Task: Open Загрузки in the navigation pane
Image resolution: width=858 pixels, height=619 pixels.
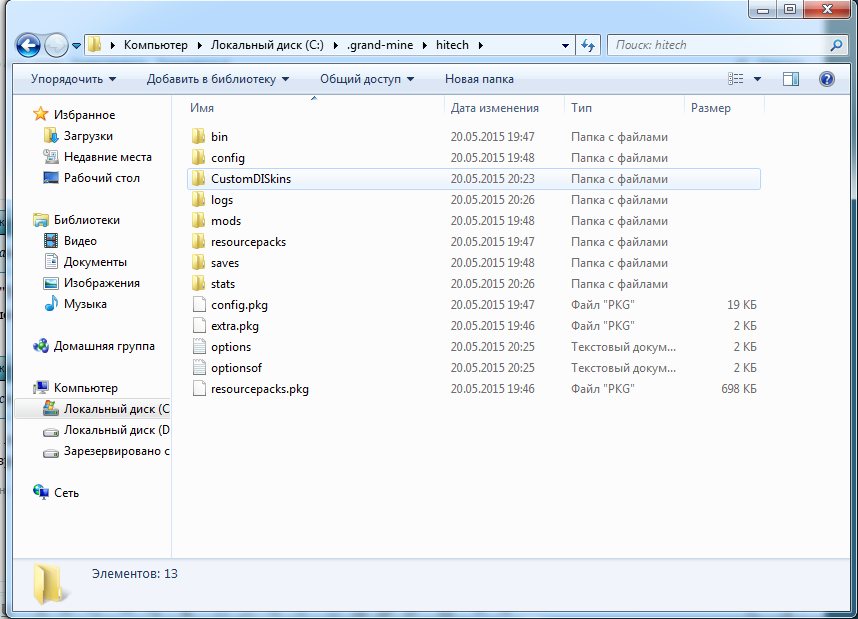Action: pyautogui.click(x=78, y=136)
